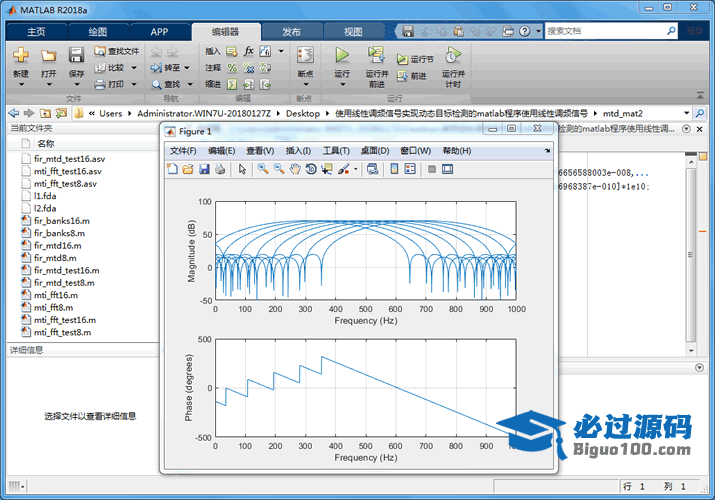Switch to the Home (主页) tab

(x=36, y=31)
